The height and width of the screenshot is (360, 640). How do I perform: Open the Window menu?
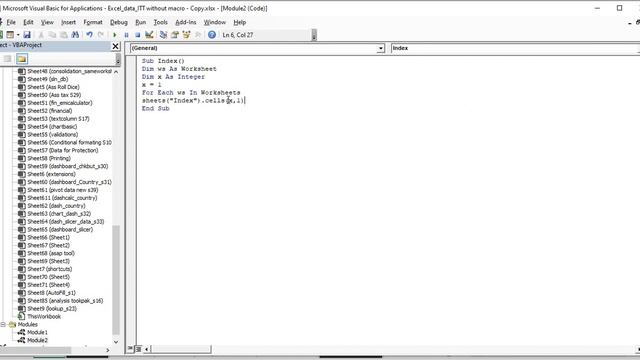(214, 22)
